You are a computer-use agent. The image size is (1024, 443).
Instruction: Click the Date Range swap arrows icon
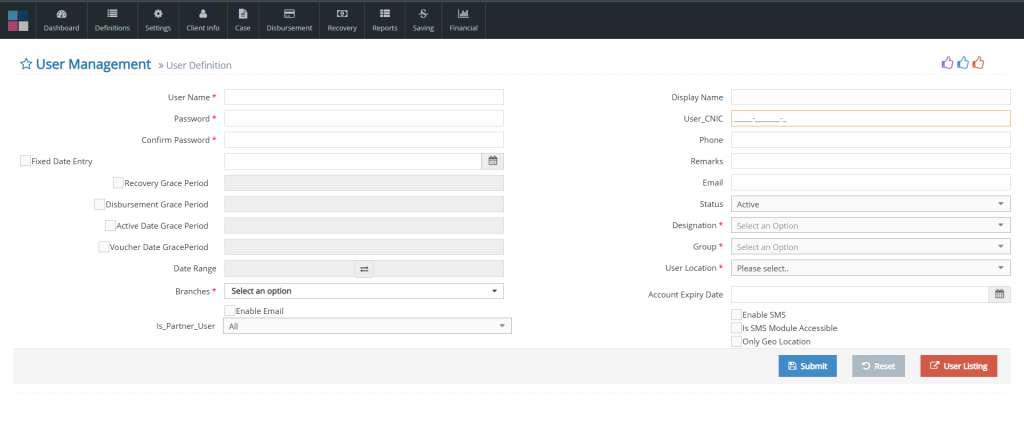tap(364, 268)
